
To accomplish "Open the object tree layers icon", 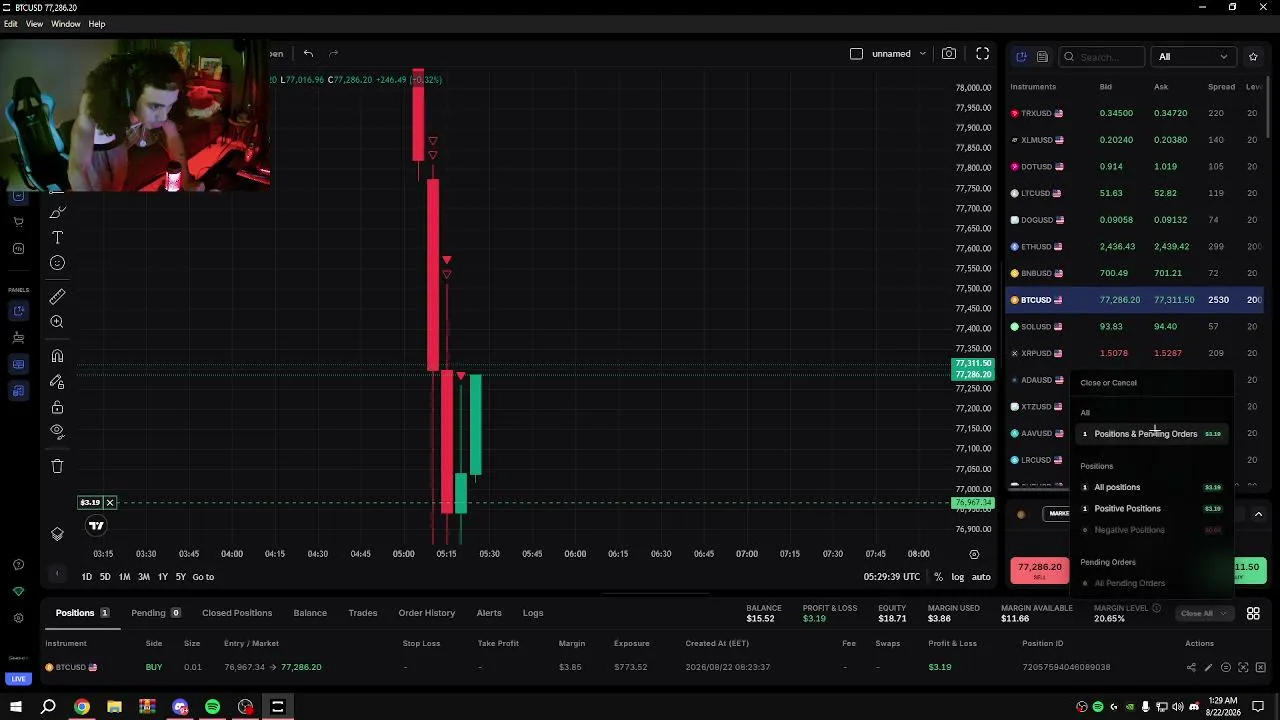I will (x=57, y=534).
